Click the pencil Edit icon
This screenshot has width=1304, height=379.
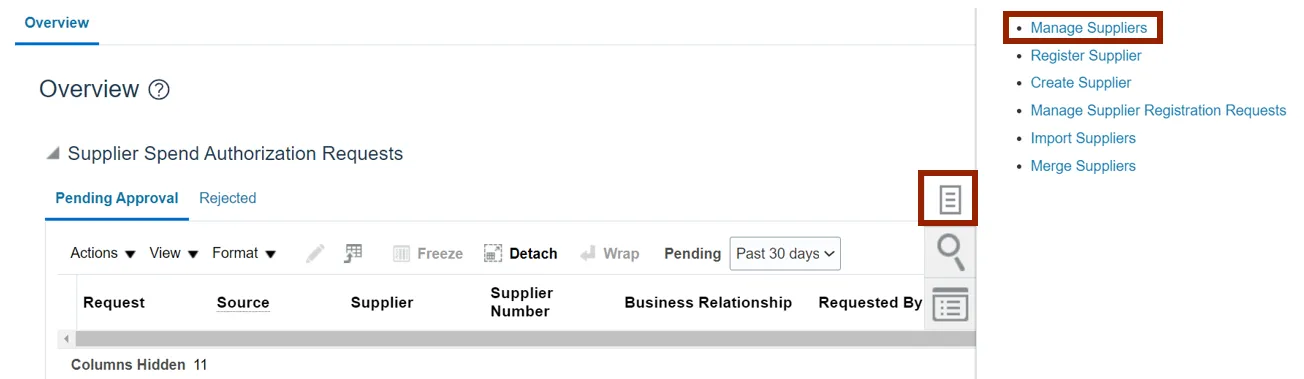click(315, 254)
